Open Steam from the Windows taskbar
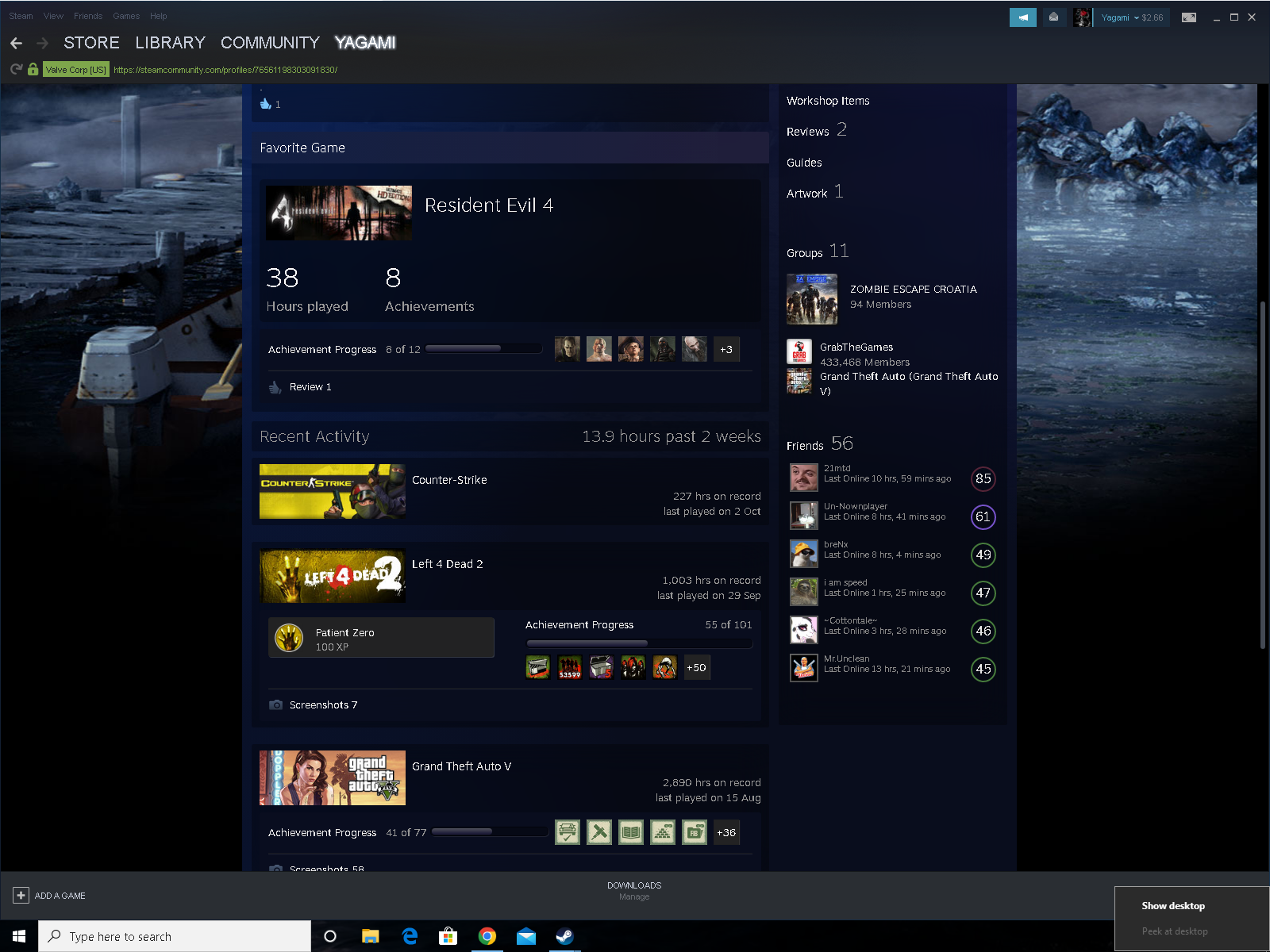 point(564,936)
